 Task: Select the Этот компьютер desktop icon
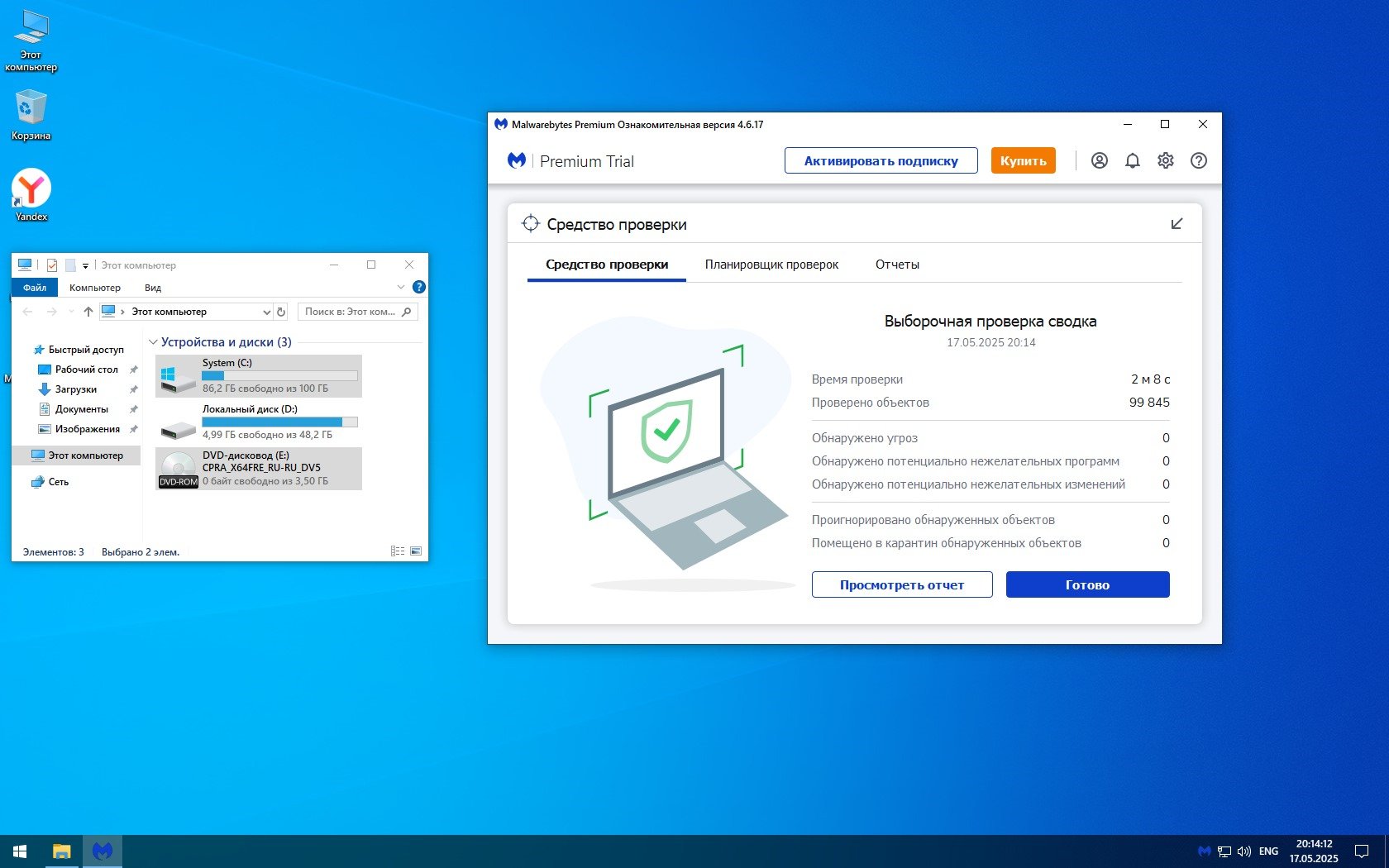pos(31,41)
